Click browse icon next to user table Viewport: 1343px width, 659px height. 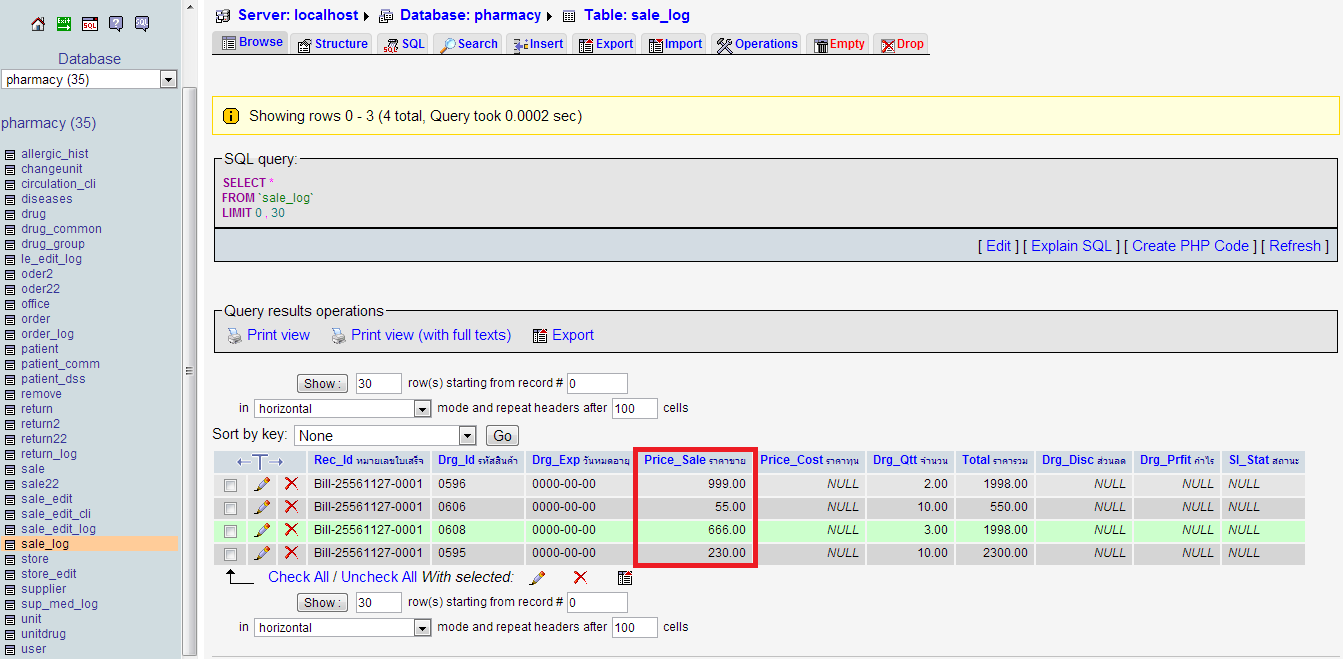tap(10, 649)
